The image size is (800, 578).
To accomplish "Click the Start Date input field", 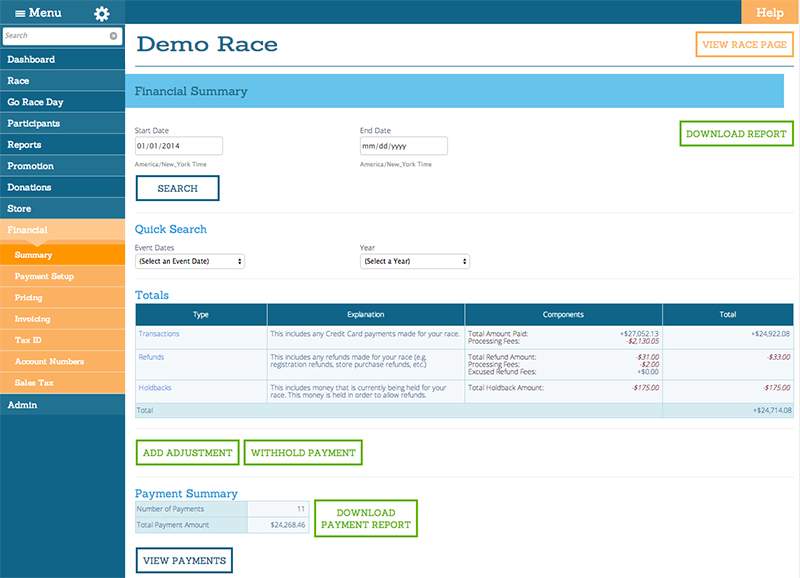I will [178, 146].
